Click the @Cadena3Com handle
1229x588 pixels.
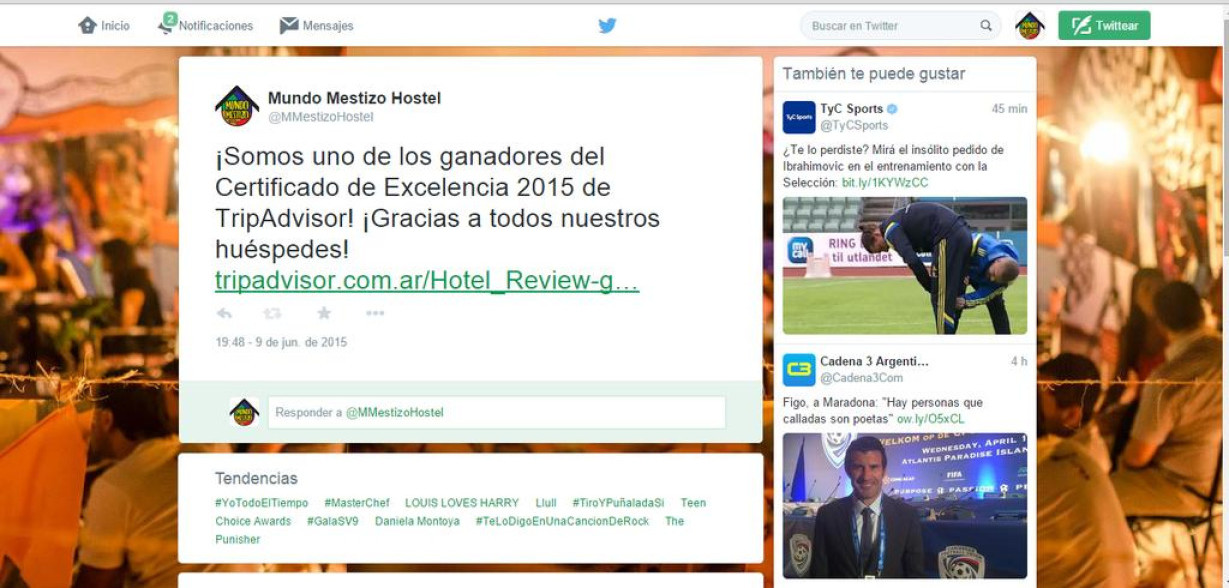861,378
